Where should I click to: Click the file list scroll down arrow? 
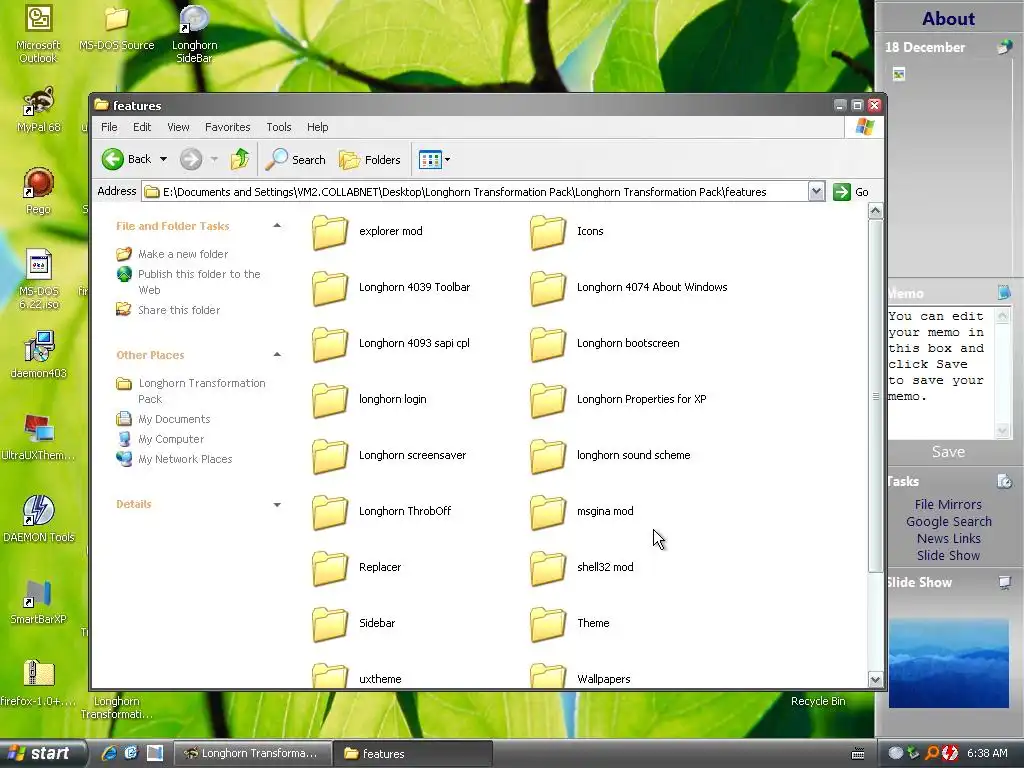[x=875, y=680]
